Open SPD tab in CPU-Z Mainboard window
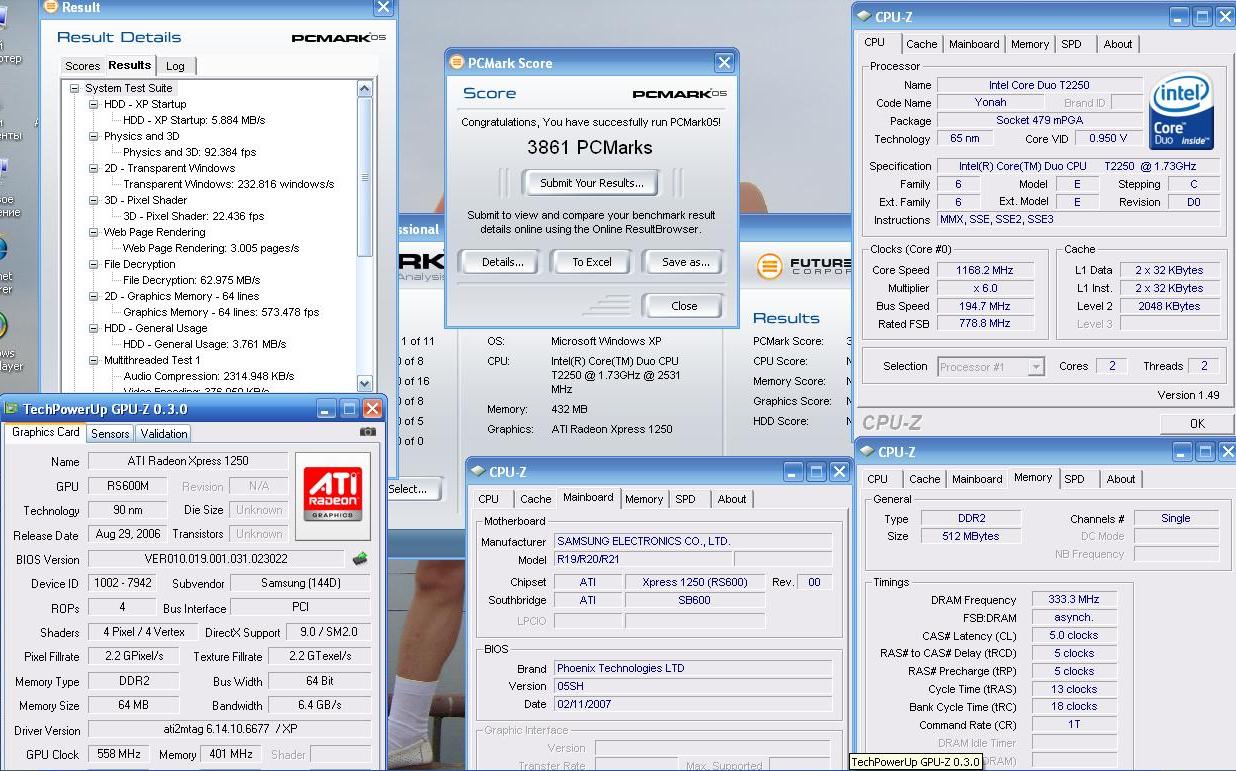This screenshot has height=771, width=1236. click(x=685, y=499)
